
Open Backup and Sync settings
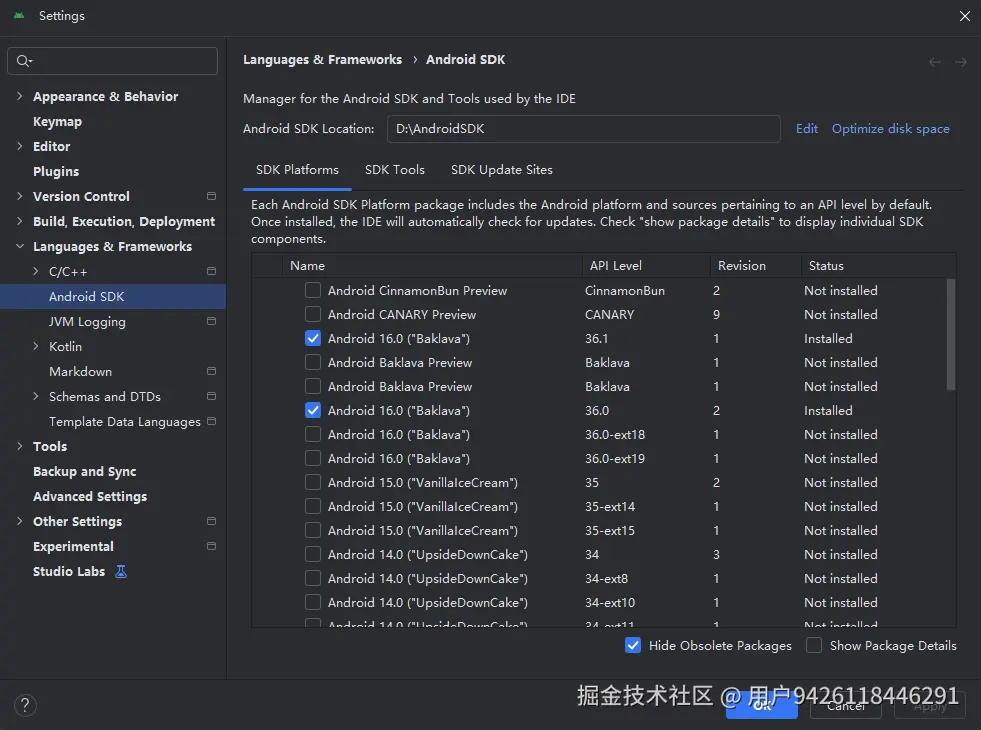[x=84, y=472]
